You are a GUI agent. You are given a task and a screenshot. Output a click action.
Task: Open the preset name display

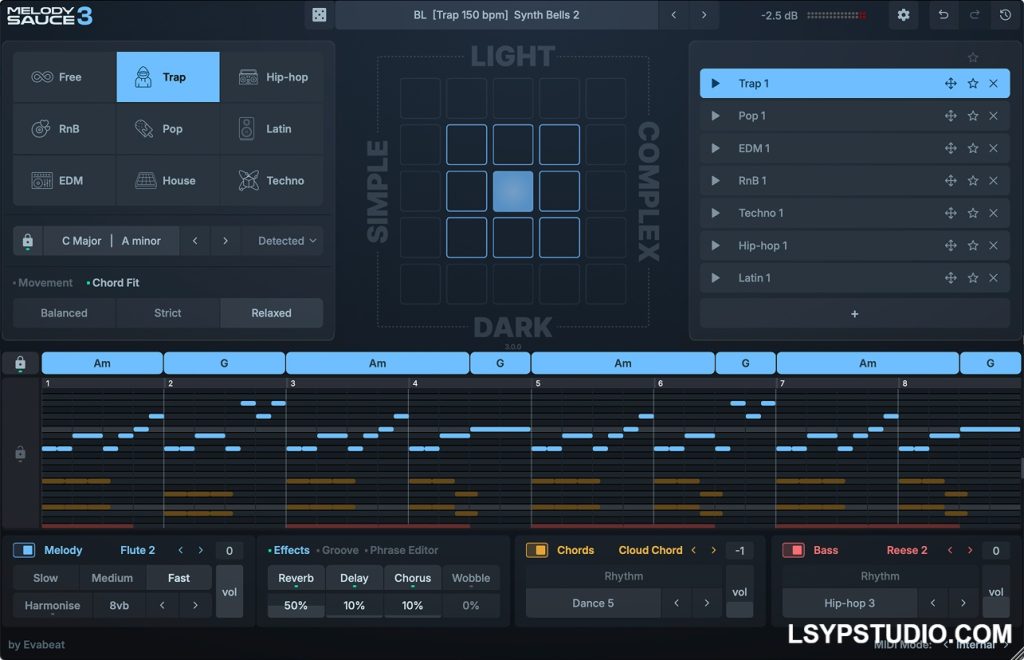[x=496, y=15]
